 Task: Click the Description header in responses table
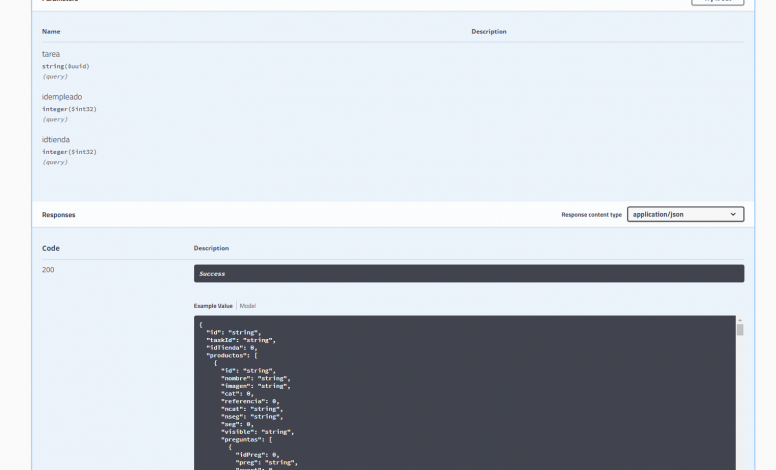(211, 248)
